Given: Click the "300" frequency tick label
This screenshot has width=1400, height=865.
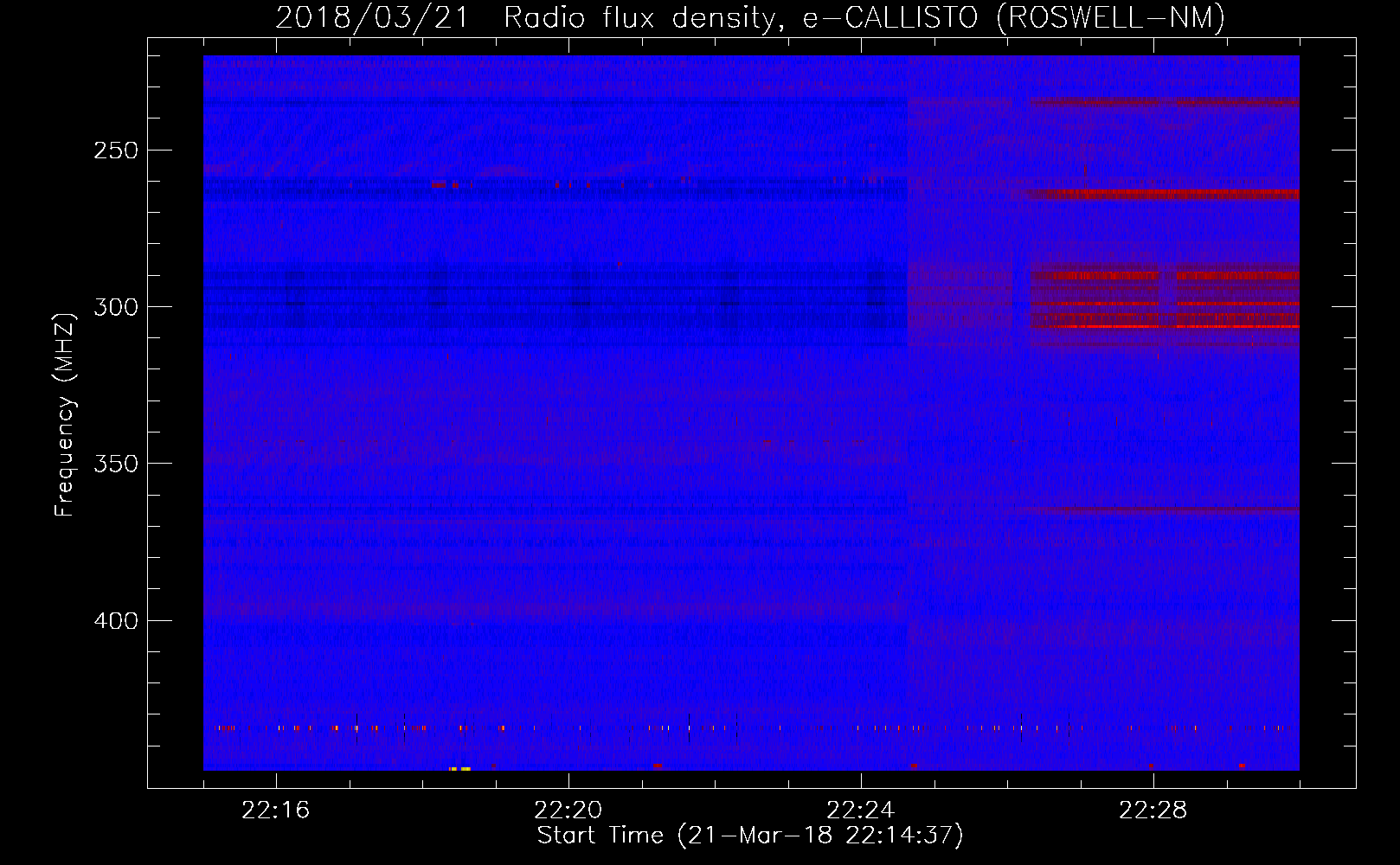Looking at the screenshot, I should coord(116,307).
